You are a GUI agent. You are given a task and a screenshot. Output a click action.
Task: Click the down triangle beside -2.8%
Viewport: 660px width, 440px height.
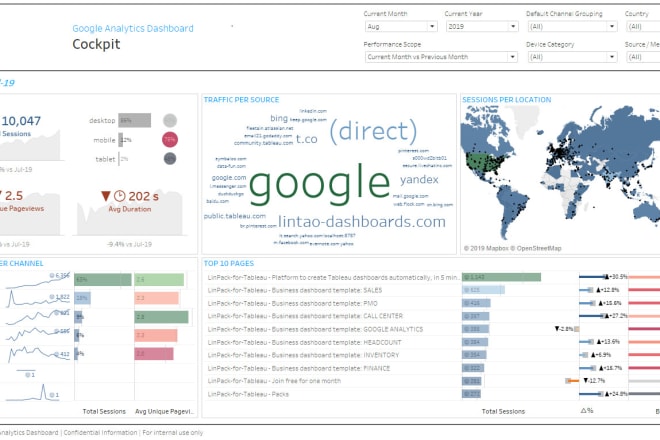pyautogui.click(x=557, y=329)
